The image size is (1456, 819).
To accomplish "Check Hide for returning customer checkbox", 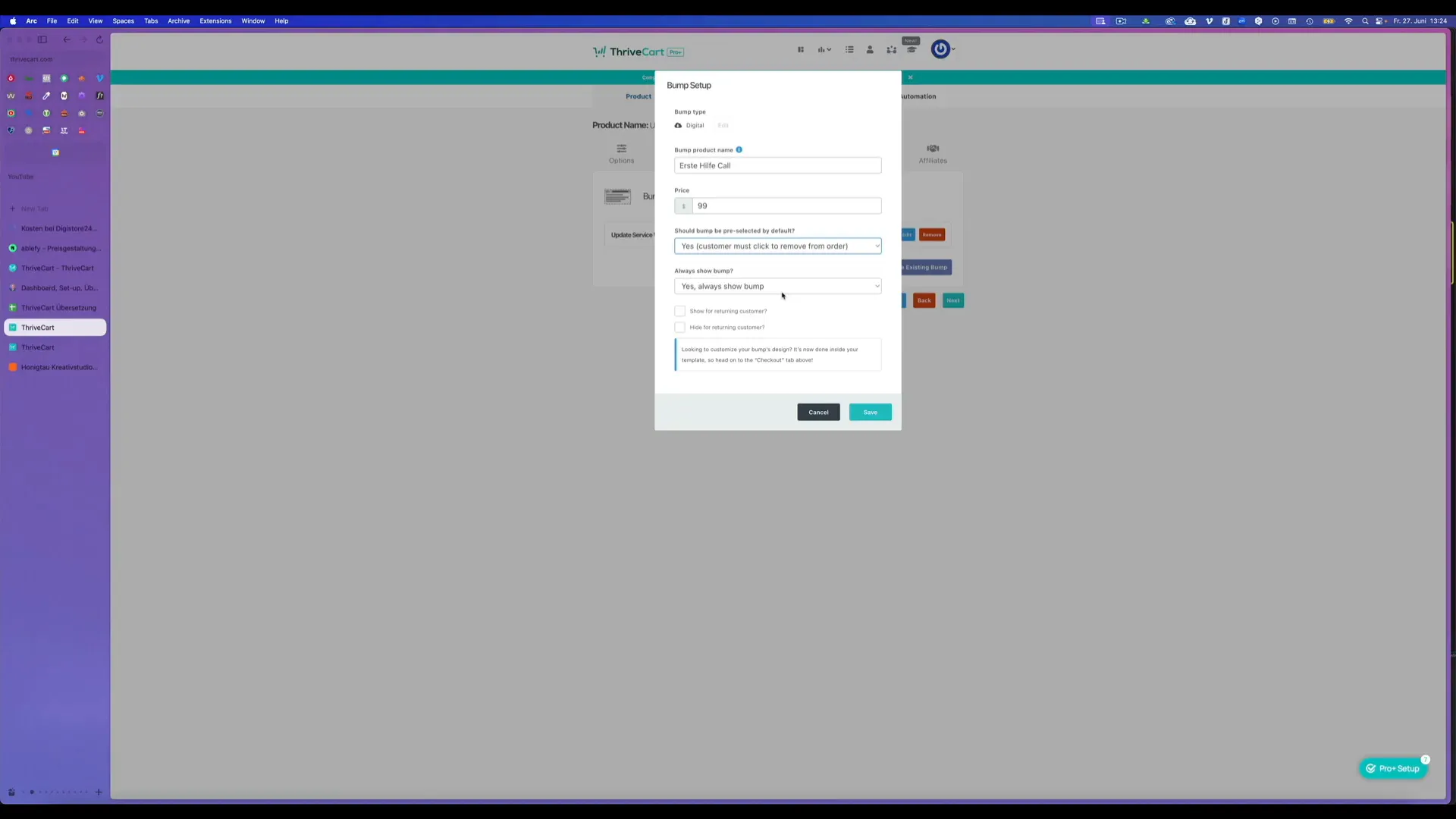I will tap(679, 328).
